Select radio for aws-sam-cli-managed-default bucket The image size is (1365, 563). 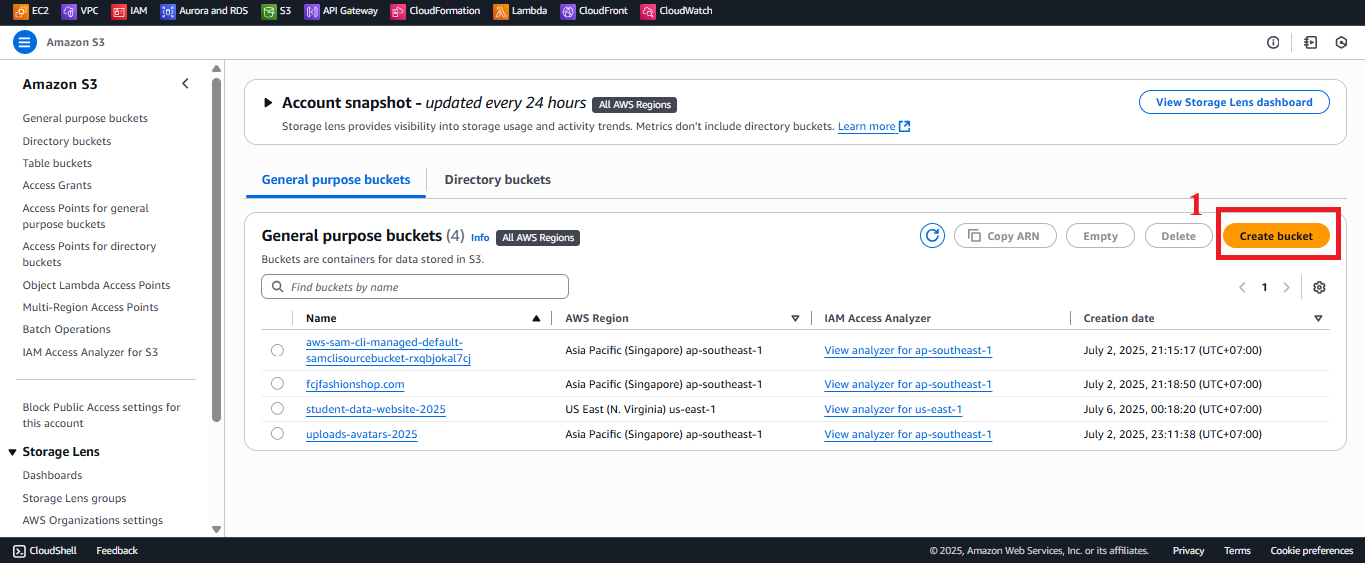coord(277,350)
